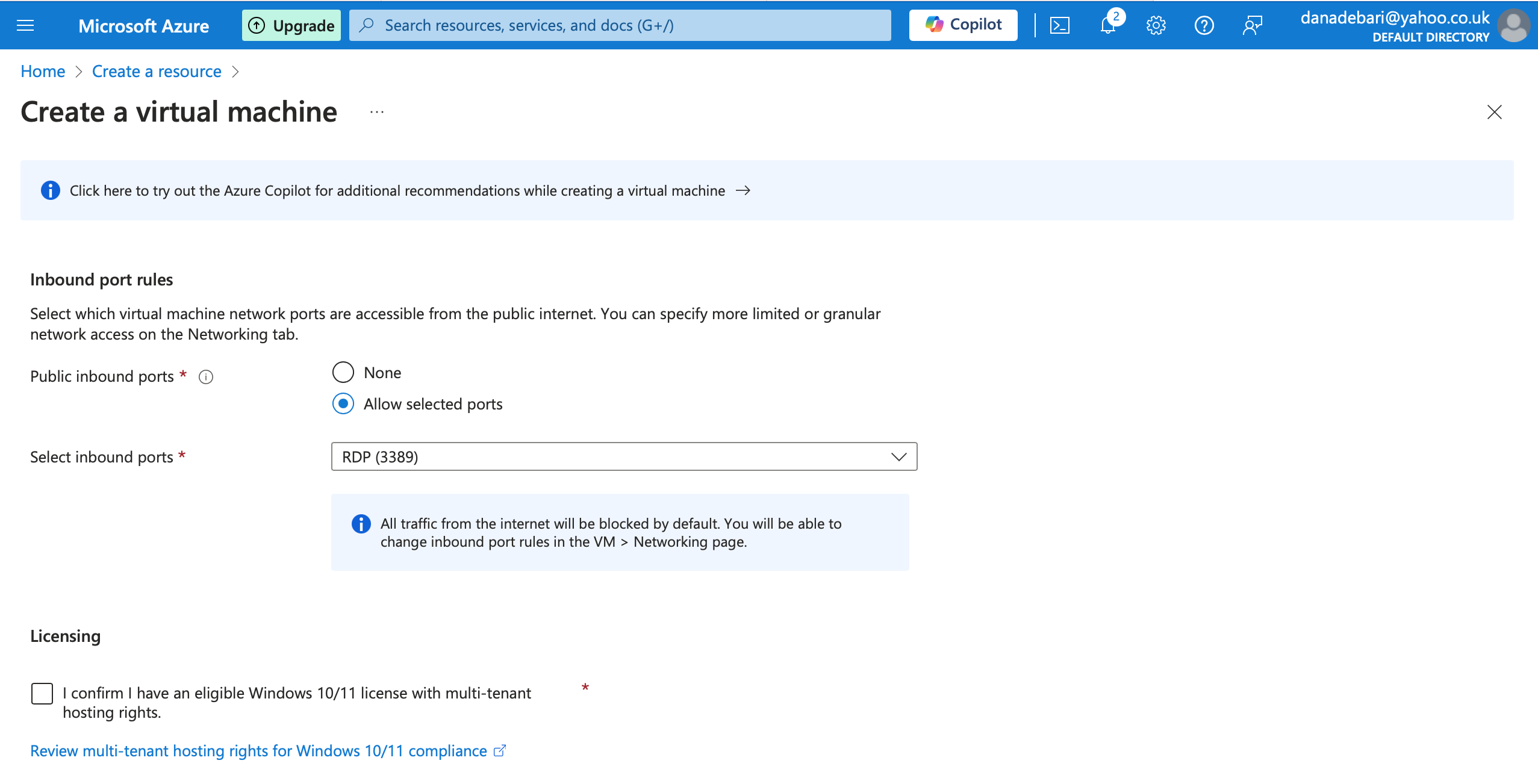Open the hamburger portal menu
The image size is (1538, 784).
click(x=25, y=25)
